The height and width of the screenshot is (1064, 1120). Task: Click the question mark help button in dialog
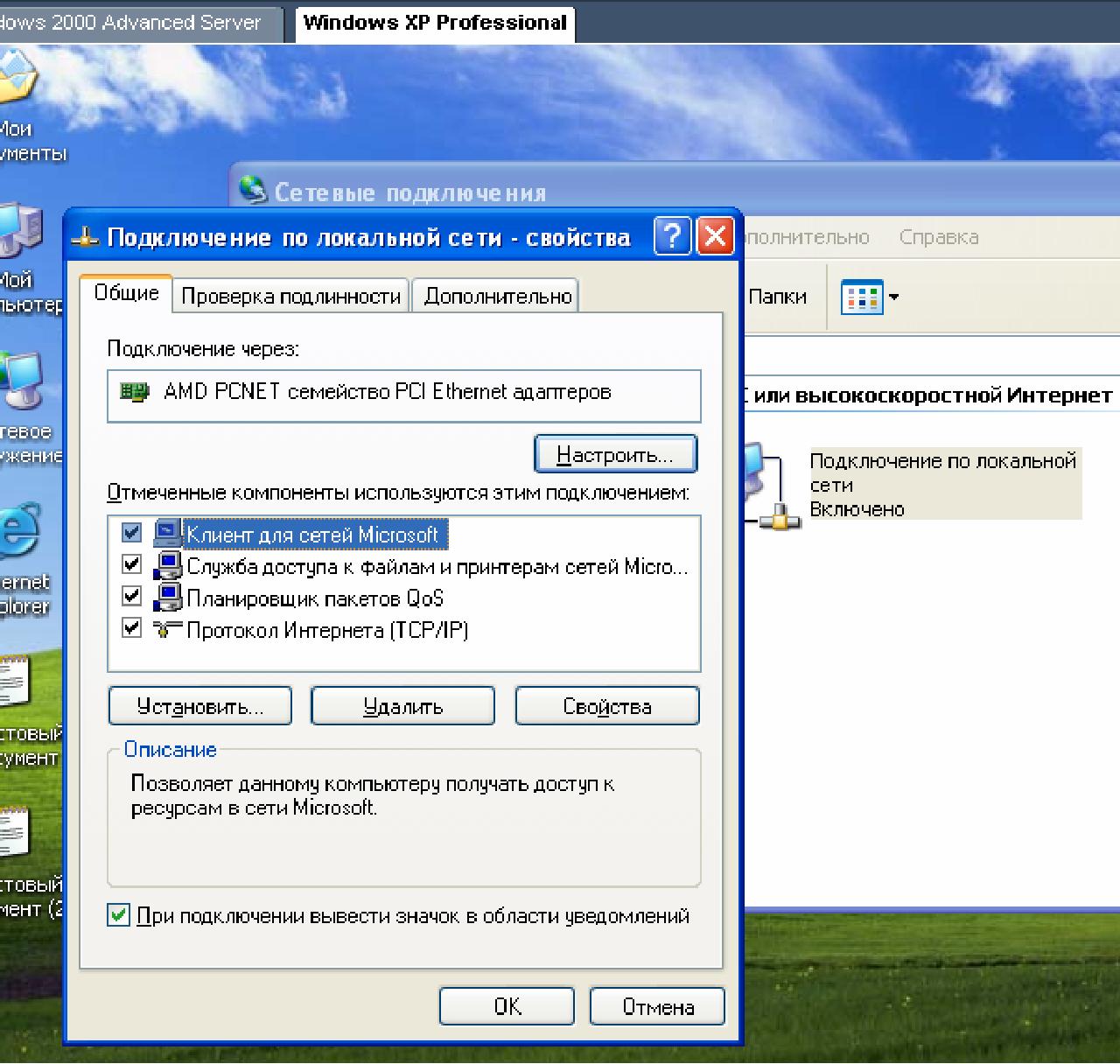point(672,237)
